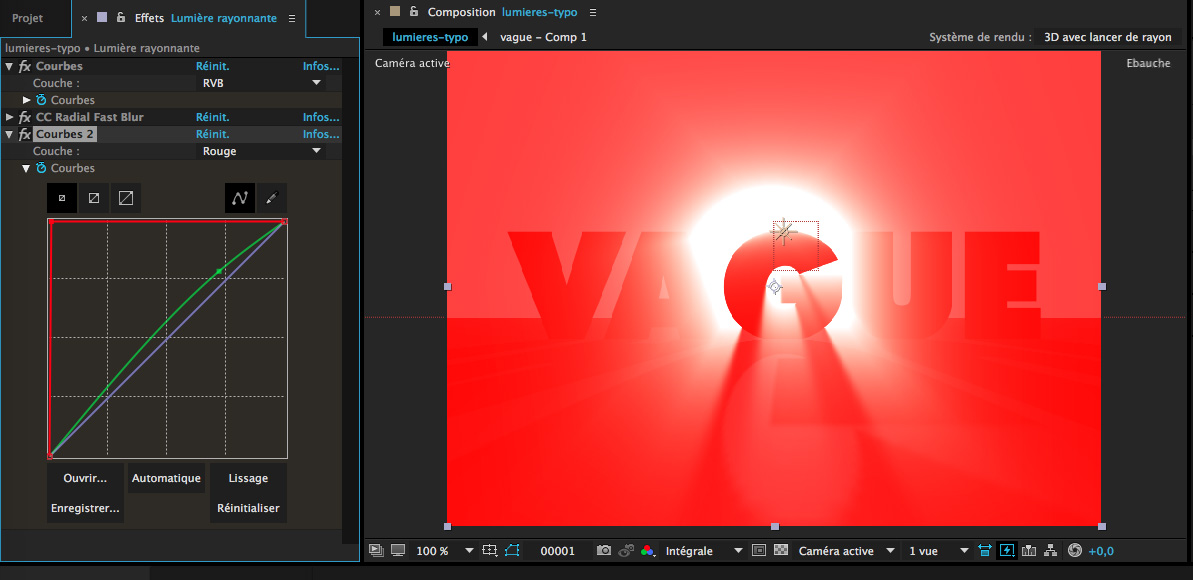Collapse the Courbes 2 effect

point(9,134)
